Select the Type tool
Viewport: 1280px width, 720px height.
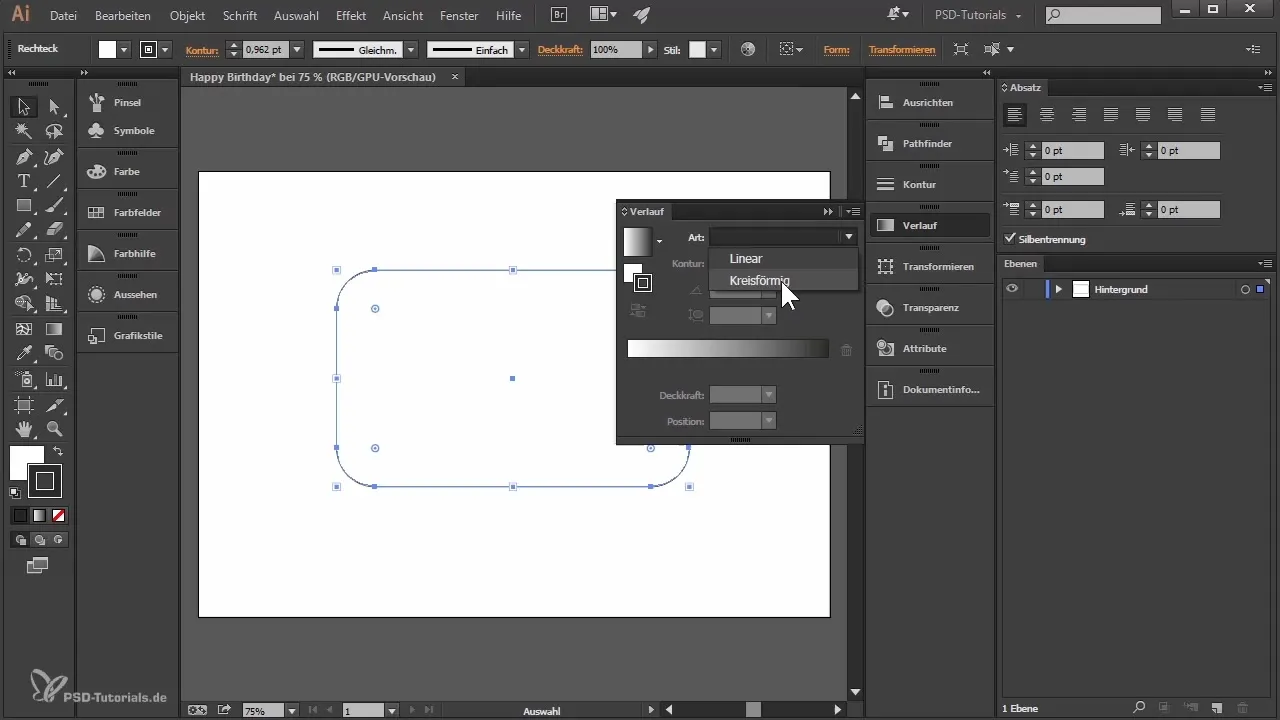[24, 181]
